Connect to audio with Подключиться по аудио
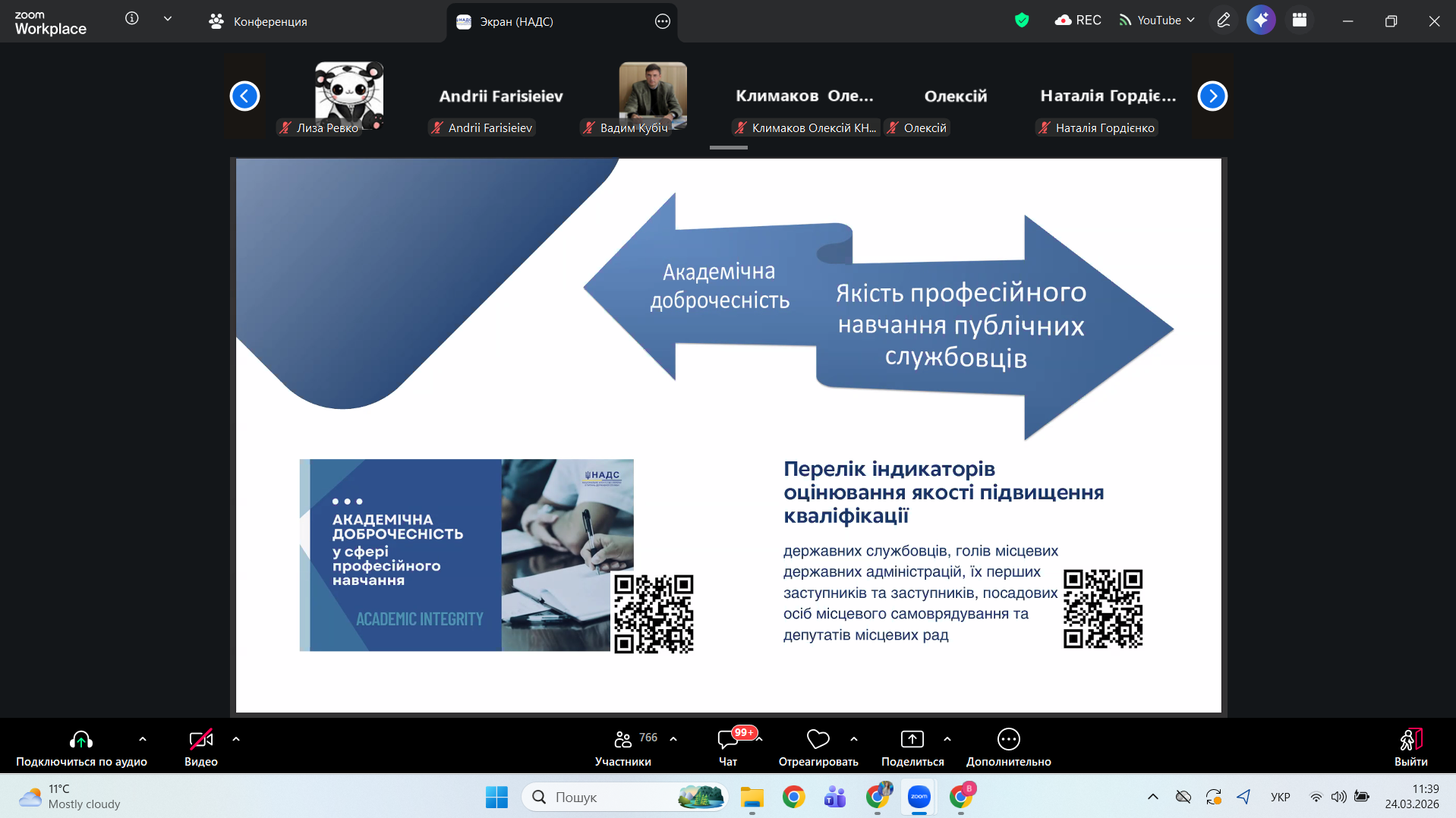Viewport: 1456px width, 818px height. point(81,747)
